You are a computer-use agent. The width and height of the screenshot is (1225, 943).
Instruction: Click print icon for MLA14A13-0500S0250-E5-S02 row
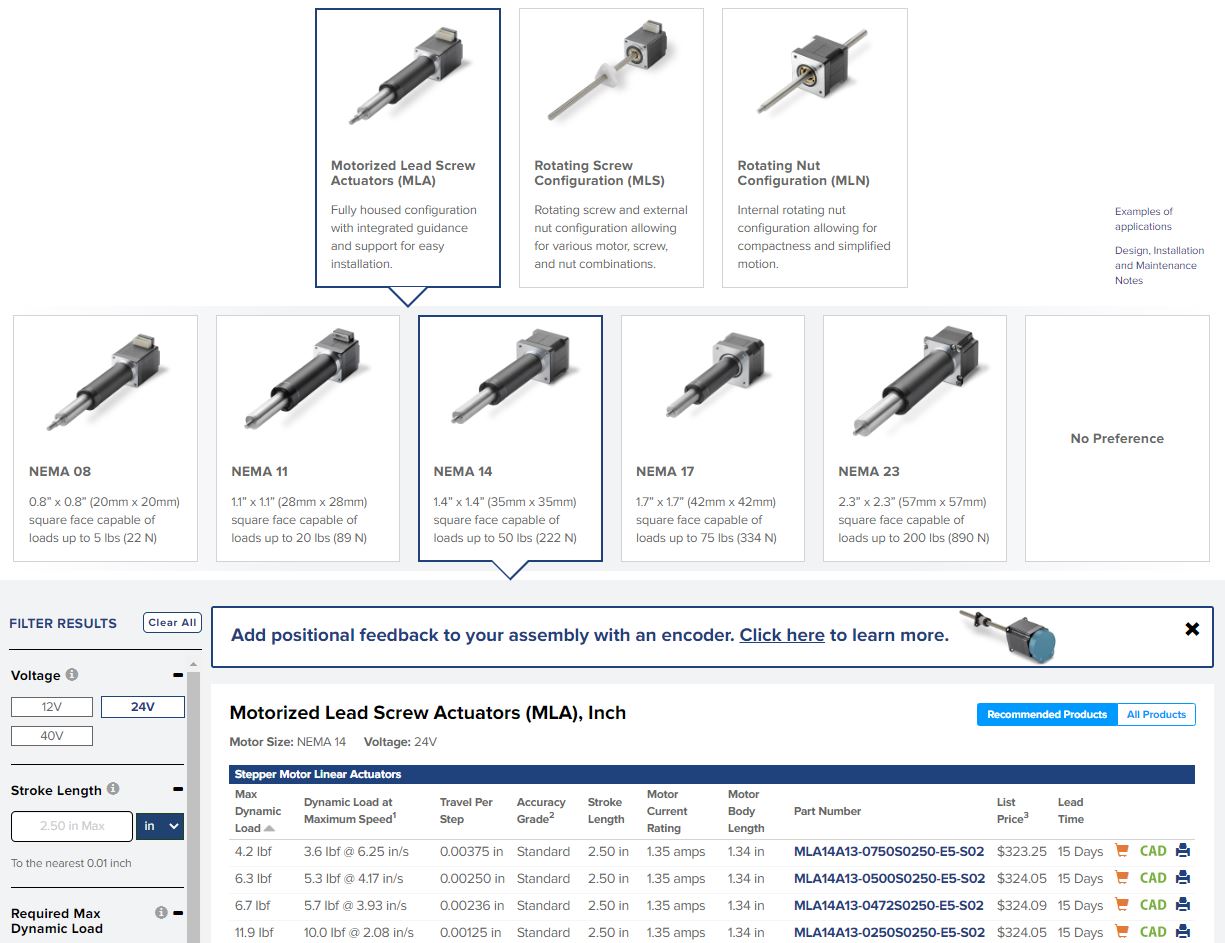click(1183, 878)
